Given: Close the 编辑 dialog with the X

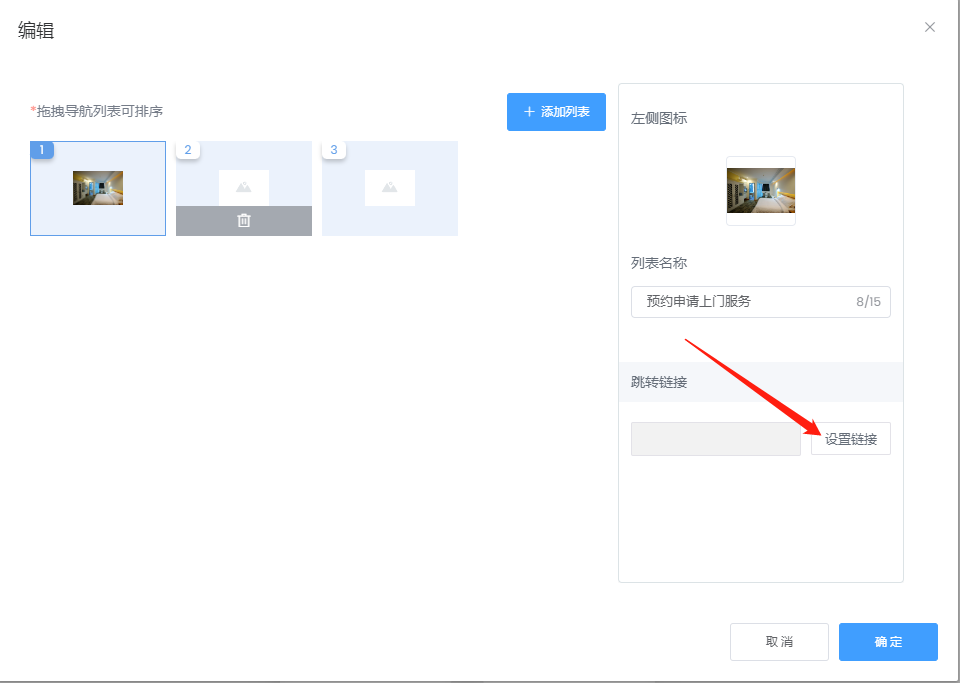Looking at the screenshot, I should pyautogui.click(x=930, y=27).
